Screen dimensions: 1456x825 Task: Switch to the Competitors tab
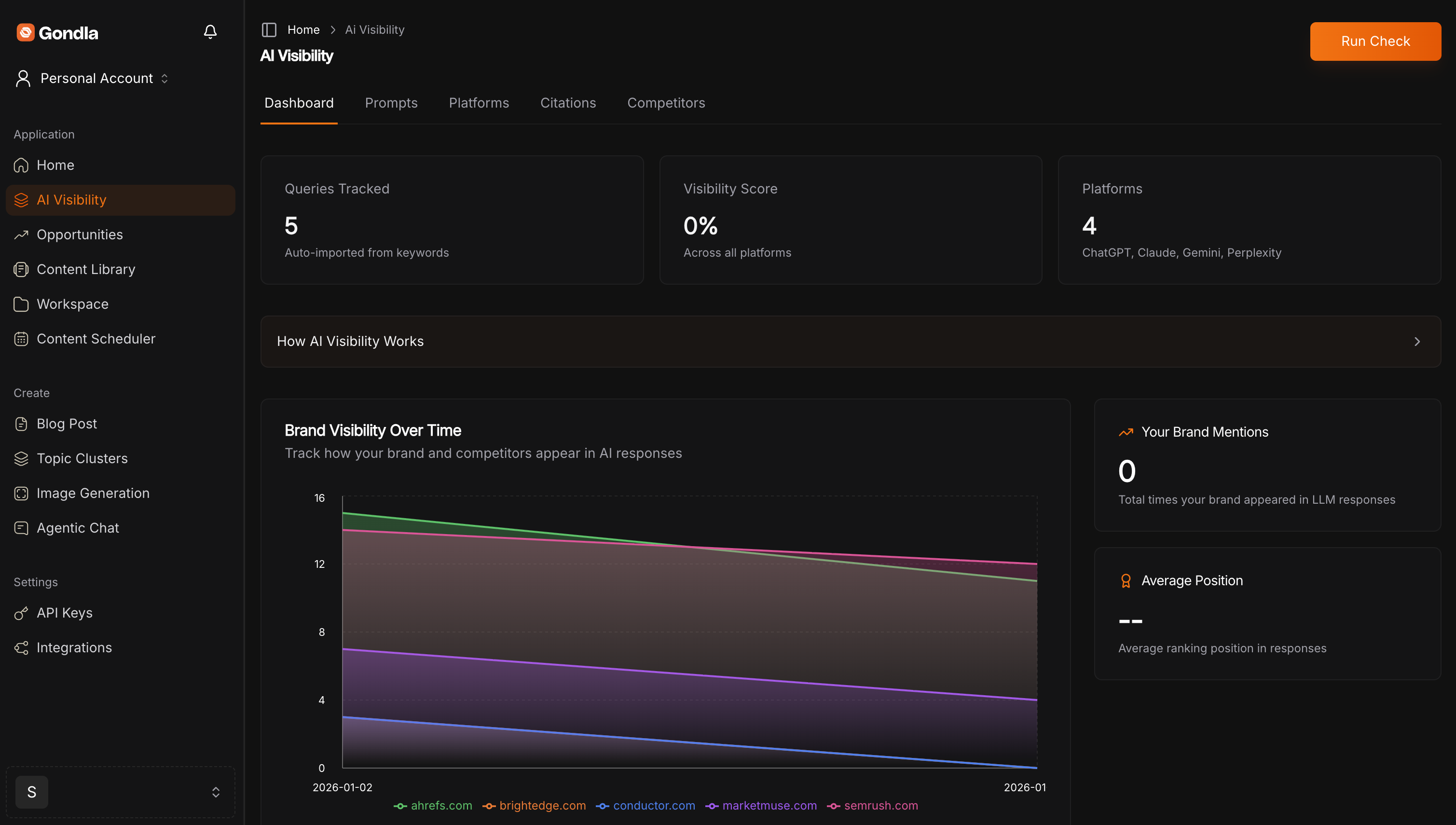(x=666, y=103)
